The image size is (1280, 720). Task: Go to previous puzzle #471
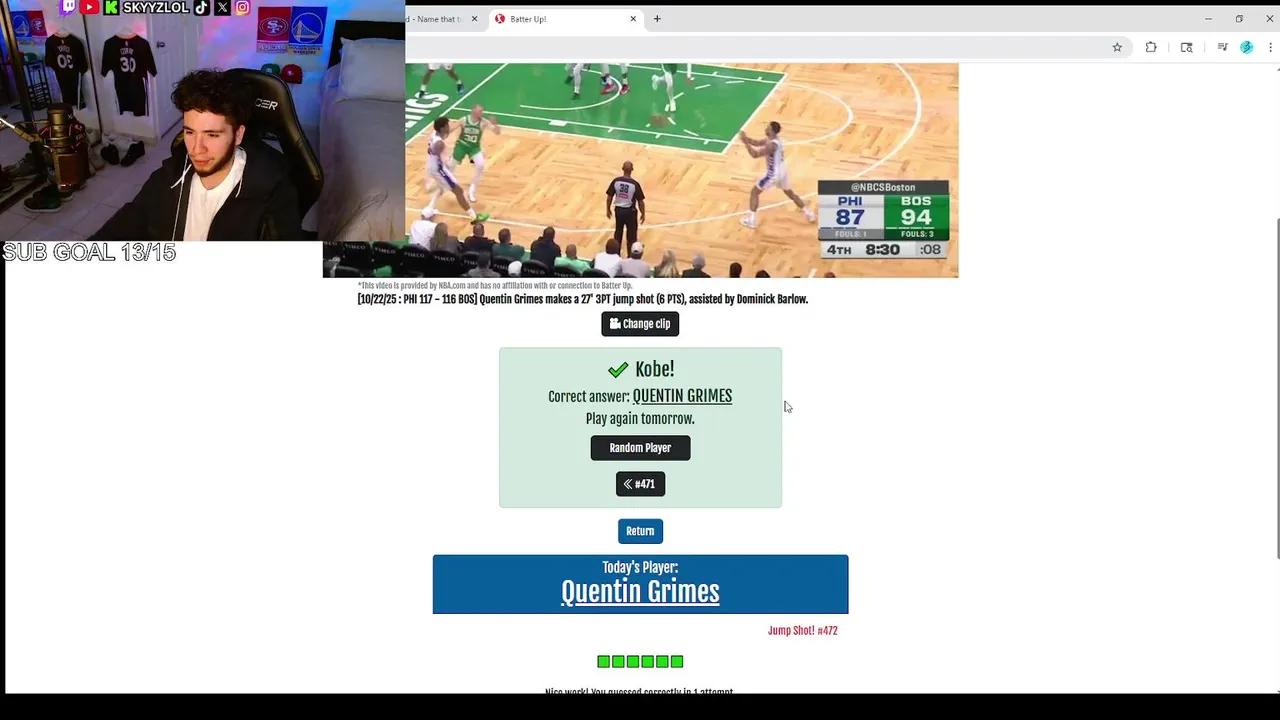click(640, 484)
